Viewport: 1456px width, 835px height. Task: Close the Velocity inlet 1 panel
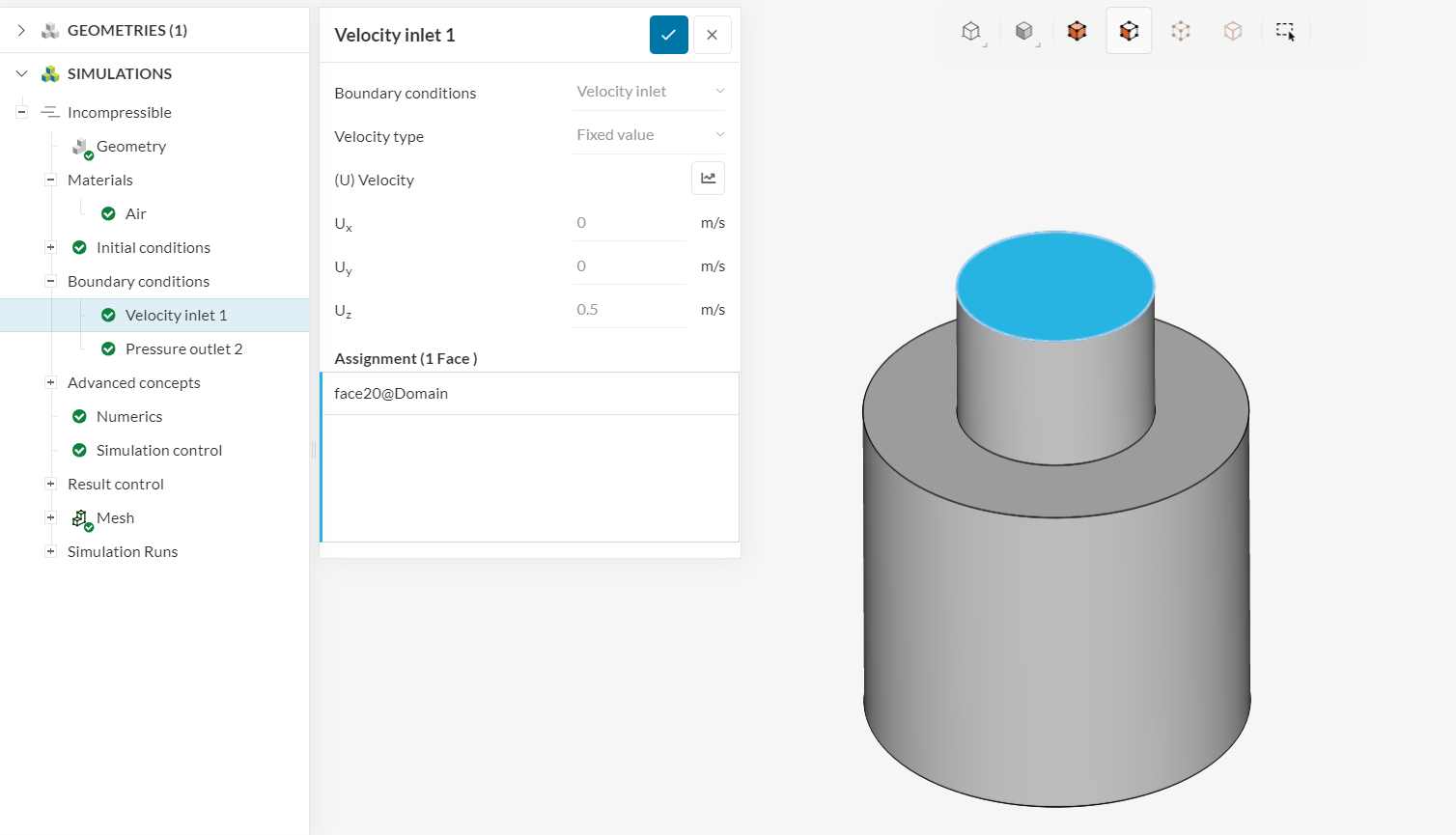[x=712, y=35]
